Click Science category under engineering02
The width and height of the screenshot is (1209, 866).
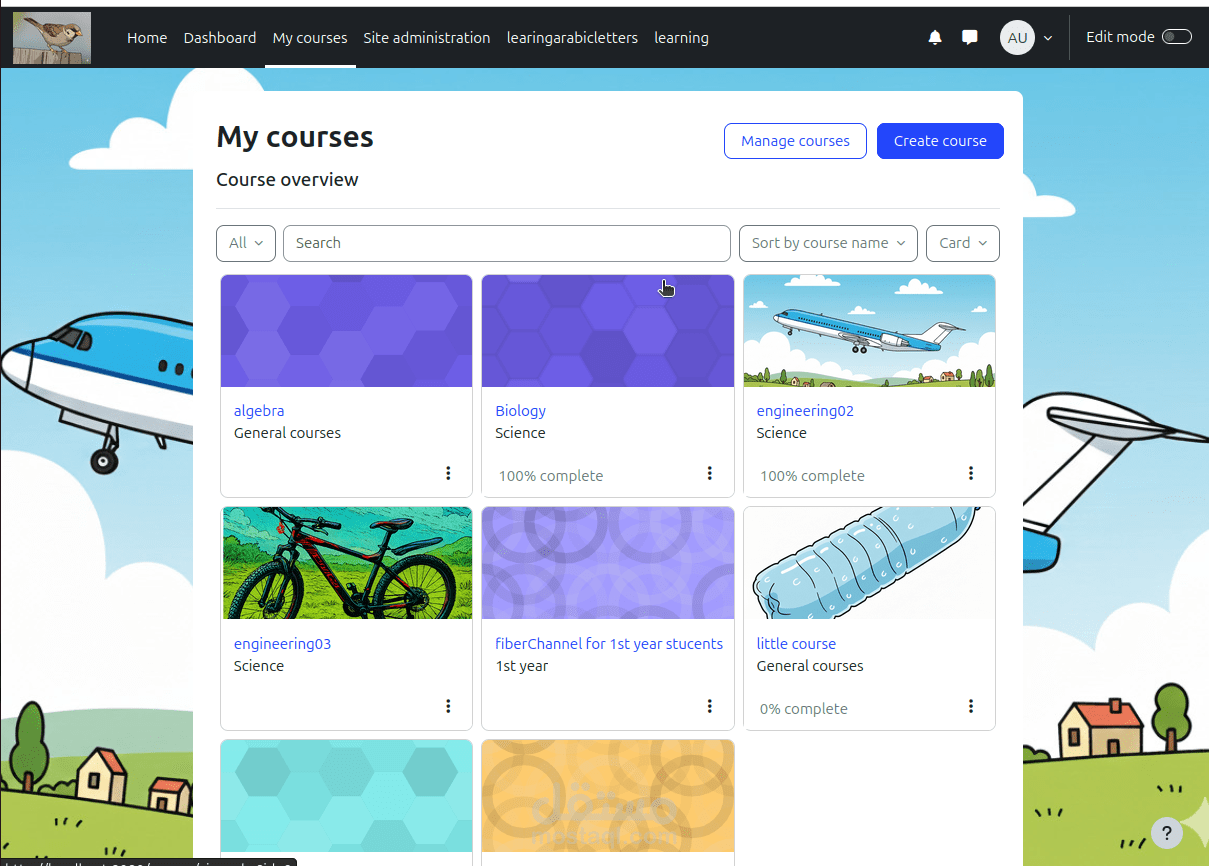(x=782, y=433)
